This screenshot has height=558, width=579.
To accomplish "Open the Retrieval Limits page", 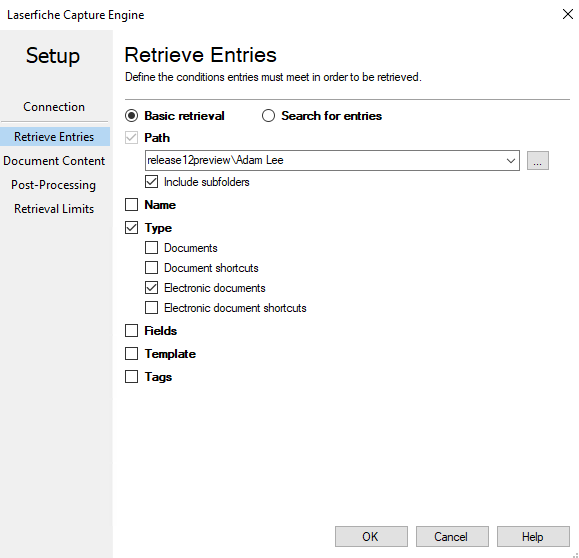I will [54, 209].
